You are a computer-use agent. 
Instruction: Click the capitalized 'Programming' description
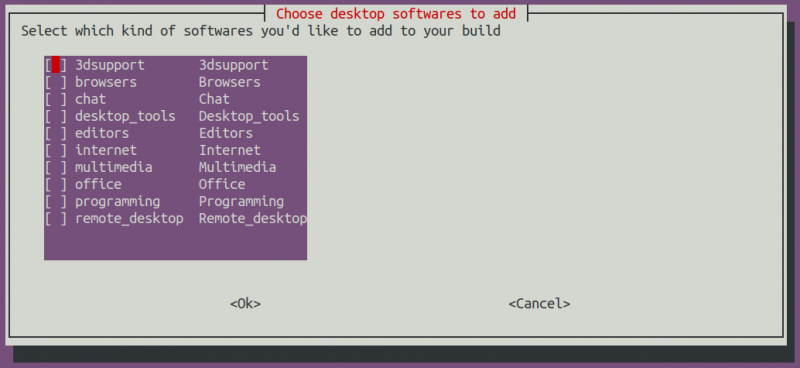241,202
